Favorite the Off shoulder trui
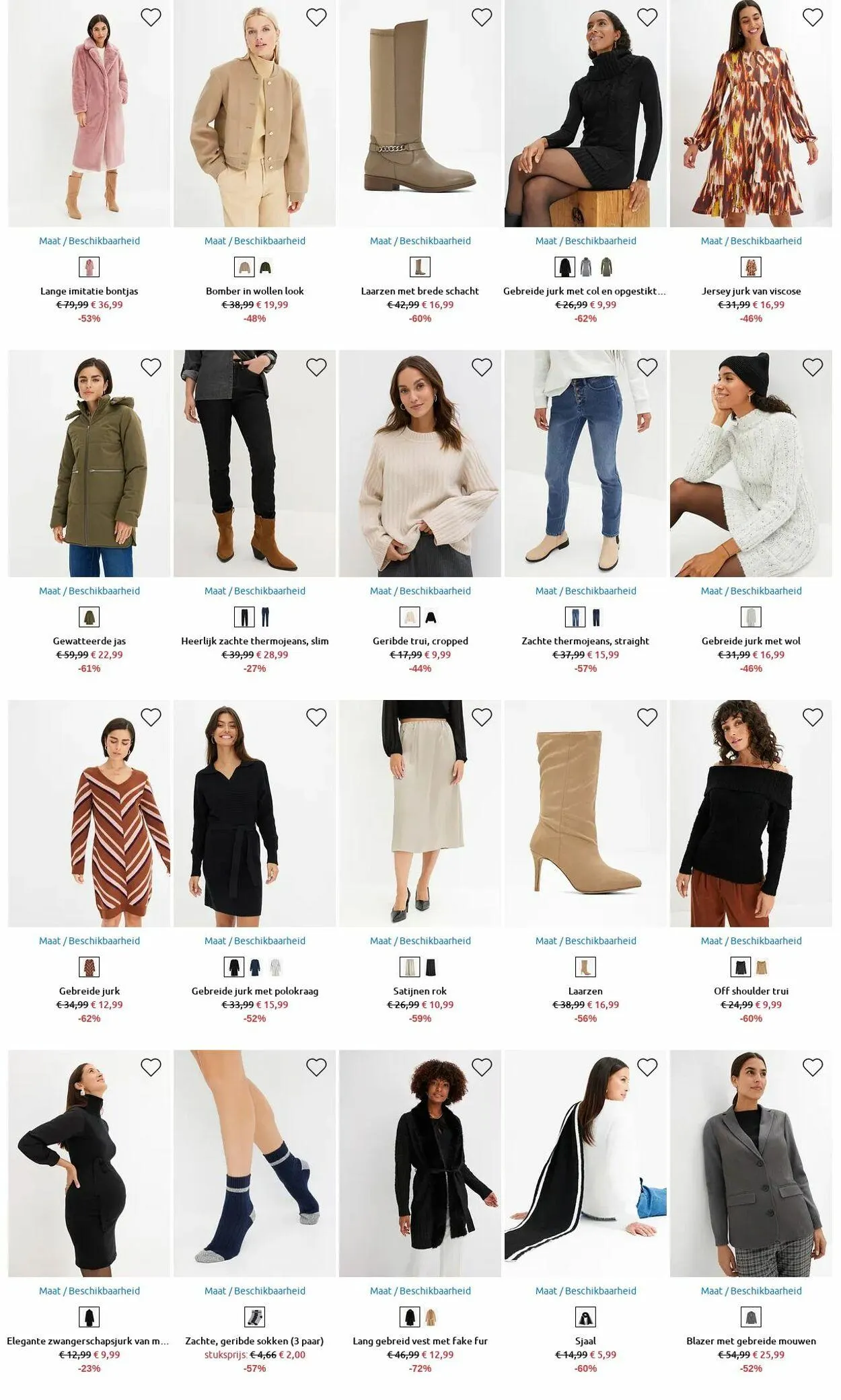841x1400 pixels. (x=813, y=717)
